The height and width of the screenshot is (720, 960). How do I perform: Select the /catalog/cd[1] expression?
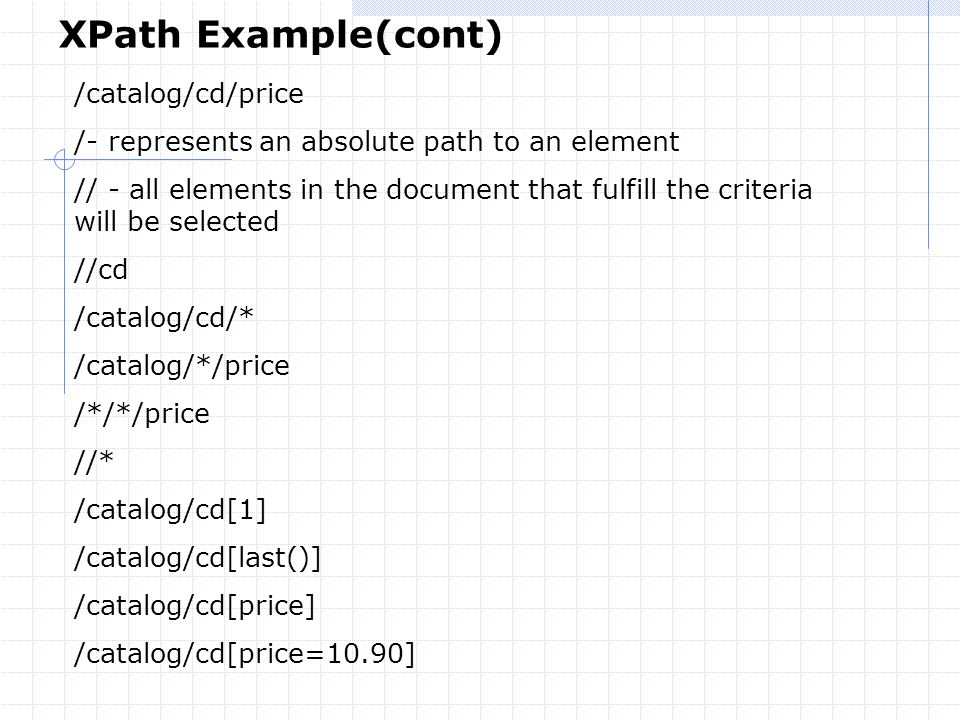coord(170,510)
